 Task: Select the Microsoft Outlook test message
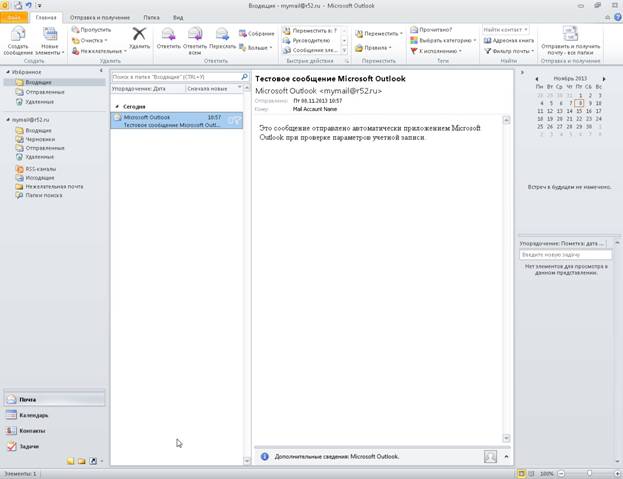(176, 120)
